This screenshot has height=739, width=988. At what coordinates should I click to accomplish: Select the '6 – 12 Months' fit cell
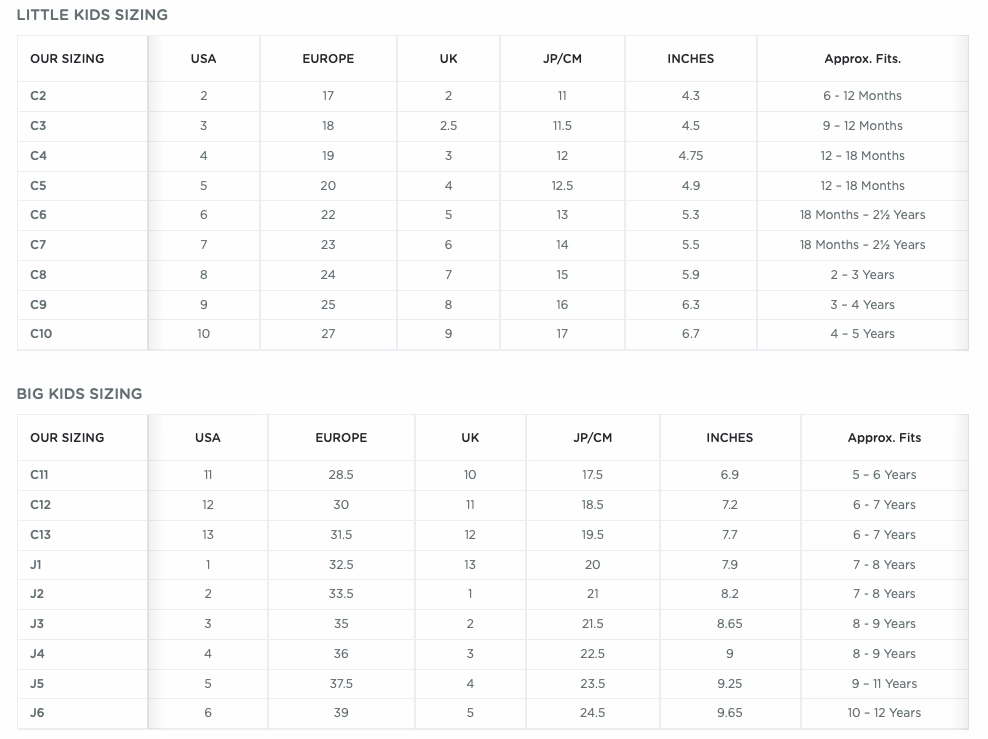862,96
